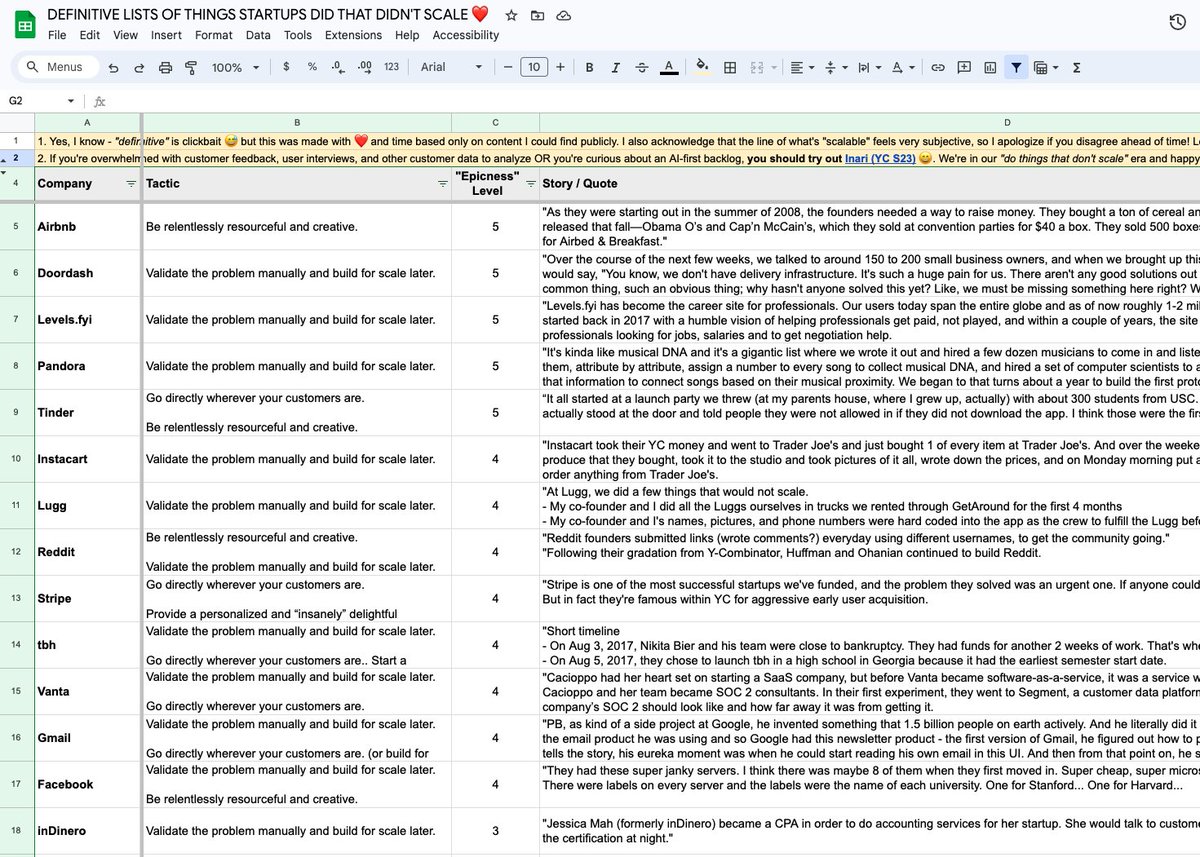1200x857 pixels.
Task: Open the Extensions menu
Action: pos(355,35)
